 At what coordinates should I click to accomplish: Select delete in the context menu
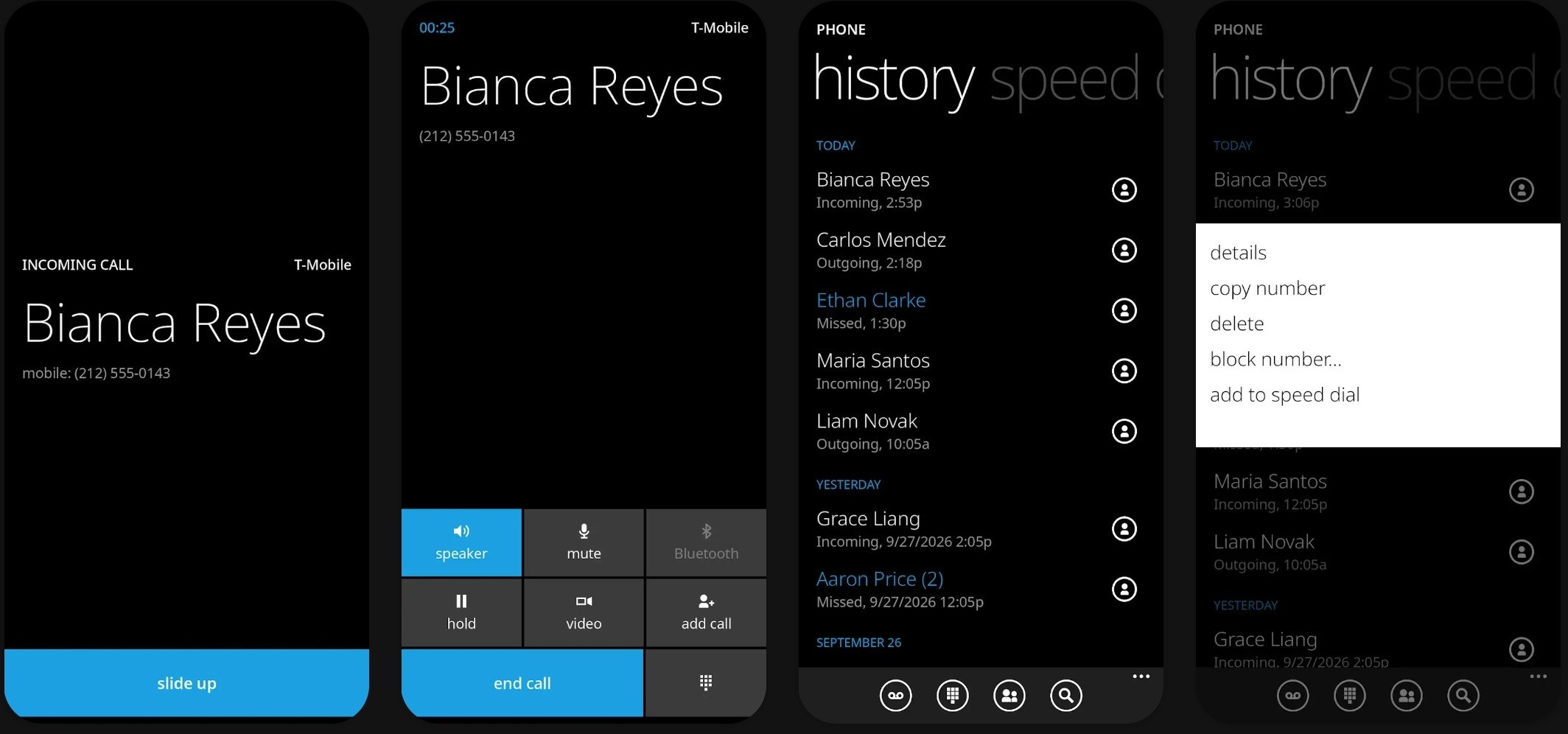click(x=1236, y=324)
